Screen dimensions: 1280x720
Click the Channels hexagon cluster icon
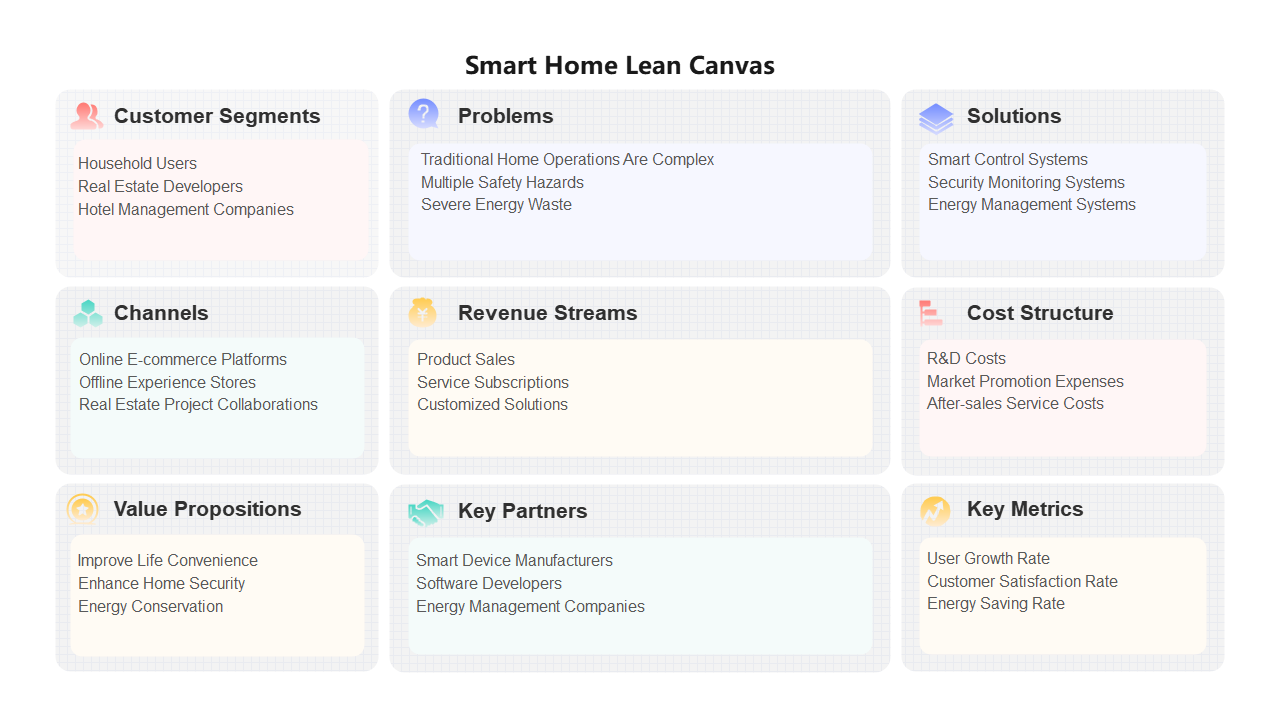pos(88,313)
